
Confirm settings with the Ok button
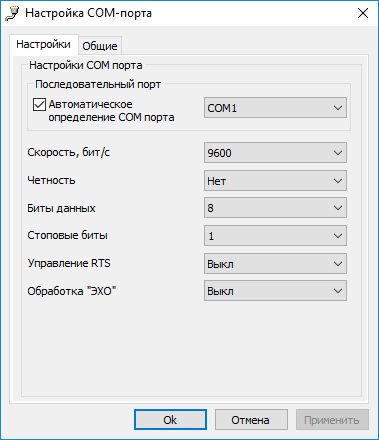click(x=170, y=420)
